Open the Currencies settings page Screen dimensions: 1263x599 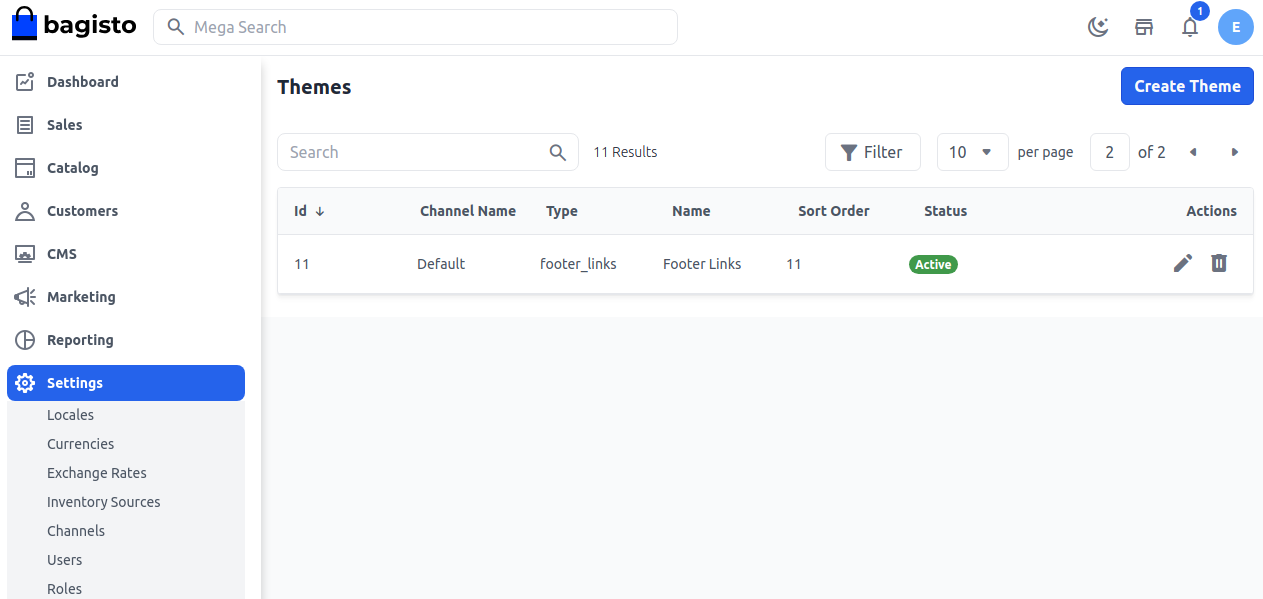tap(80, 443)
